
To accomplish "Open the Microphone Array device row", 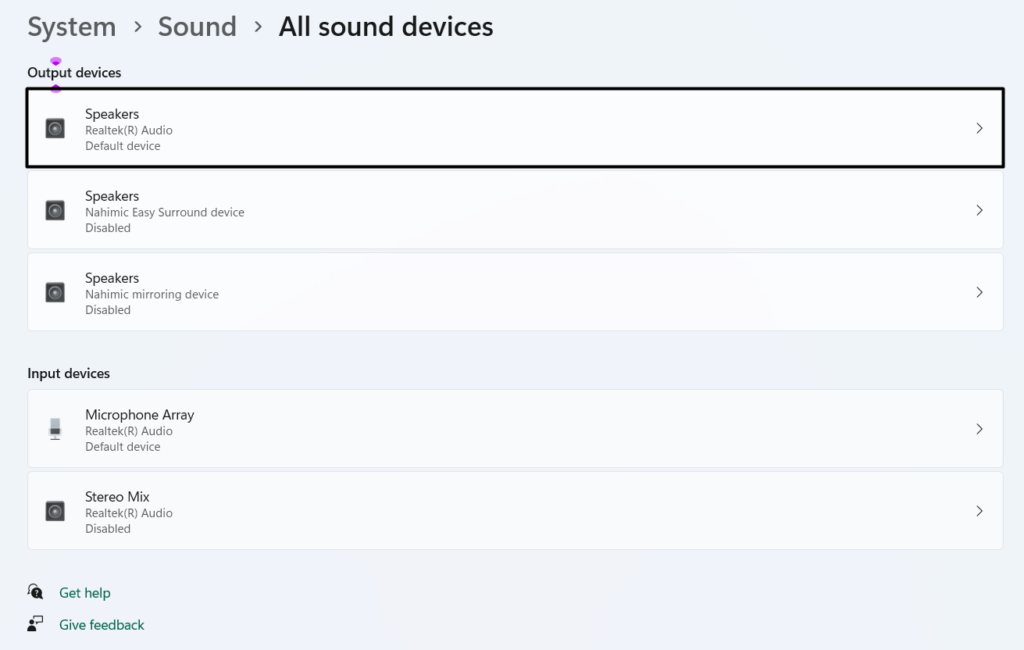I will coord(500,429).
